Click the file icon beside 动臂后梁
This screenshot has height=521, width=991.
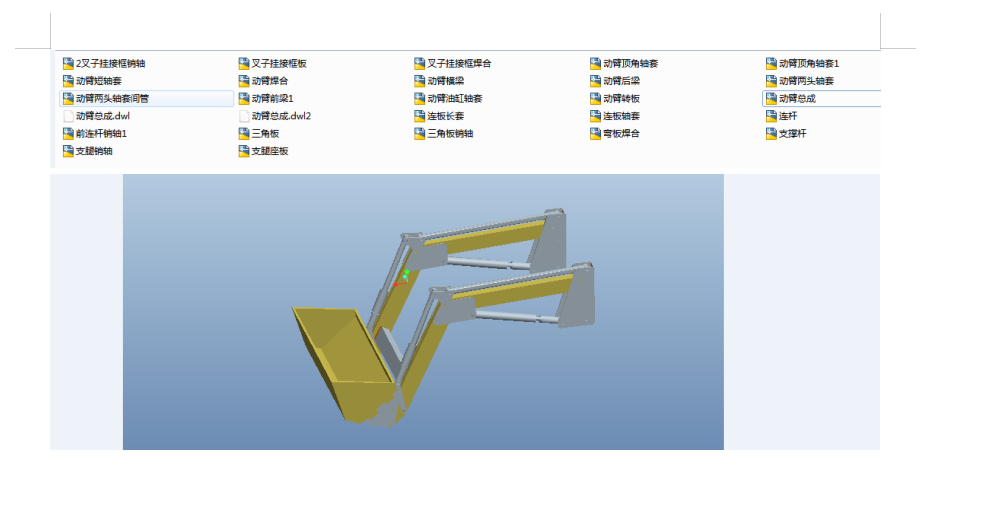coord(595,81)
